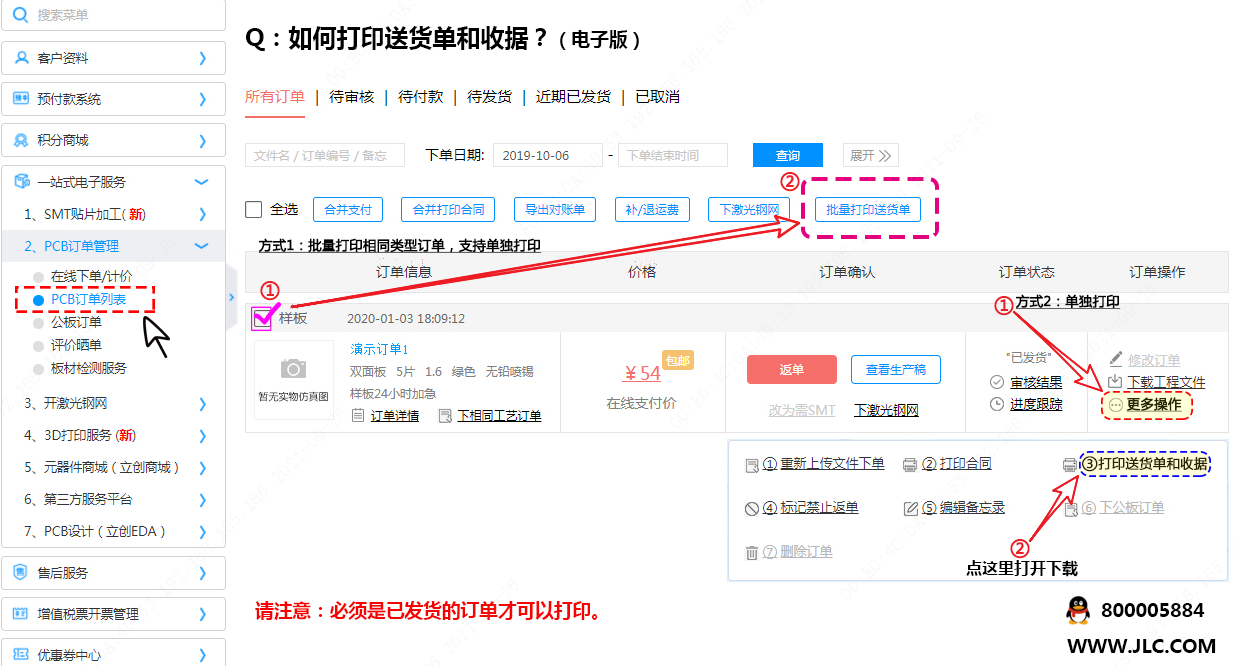Image resolution: width=1233 pixels, height=666 pixels.
Task: Click the 下单日期 start date field
Action: click(547, 156)
